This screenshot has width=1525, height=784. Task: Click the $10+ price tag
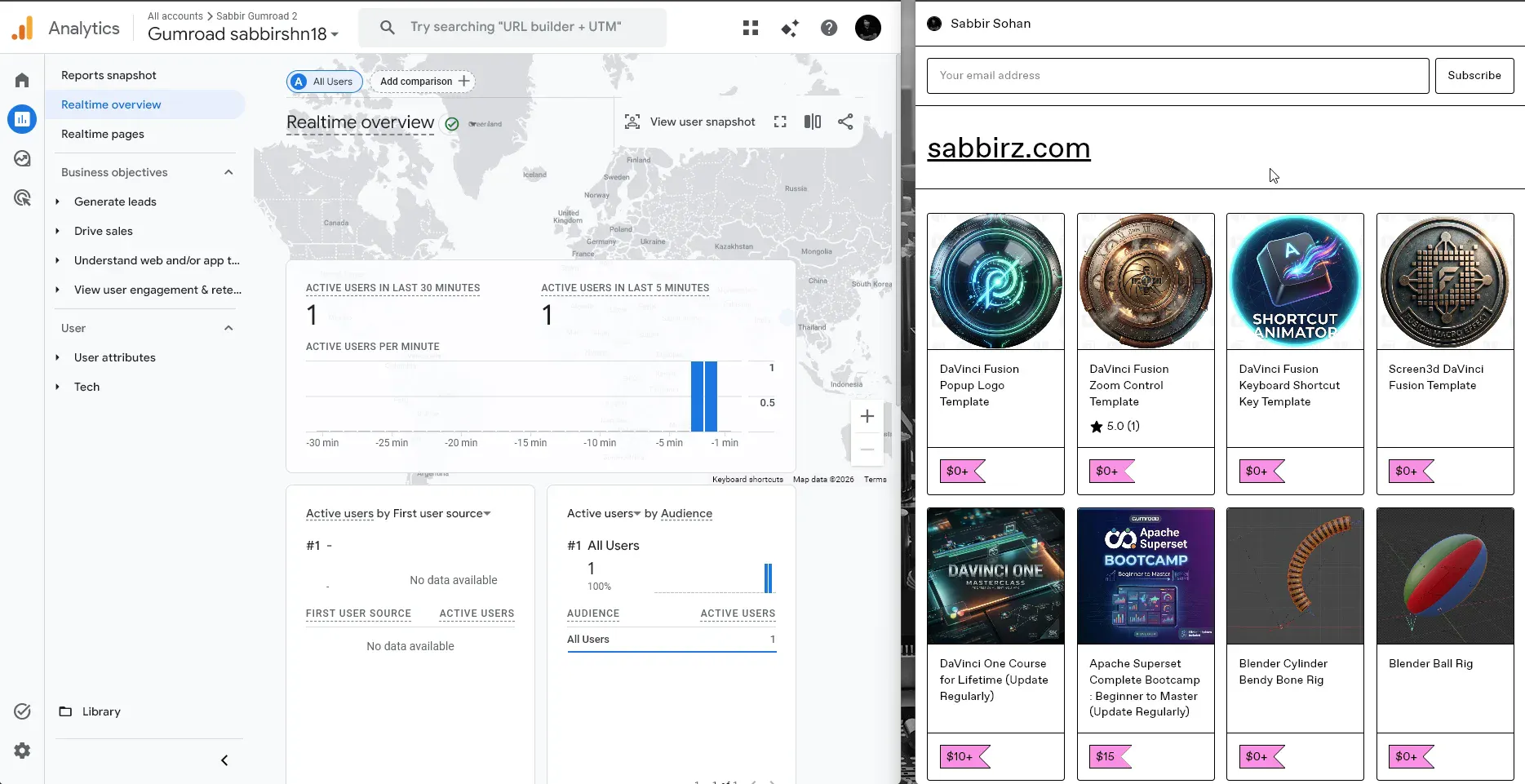pyautogui.click(x=964, y=756)
